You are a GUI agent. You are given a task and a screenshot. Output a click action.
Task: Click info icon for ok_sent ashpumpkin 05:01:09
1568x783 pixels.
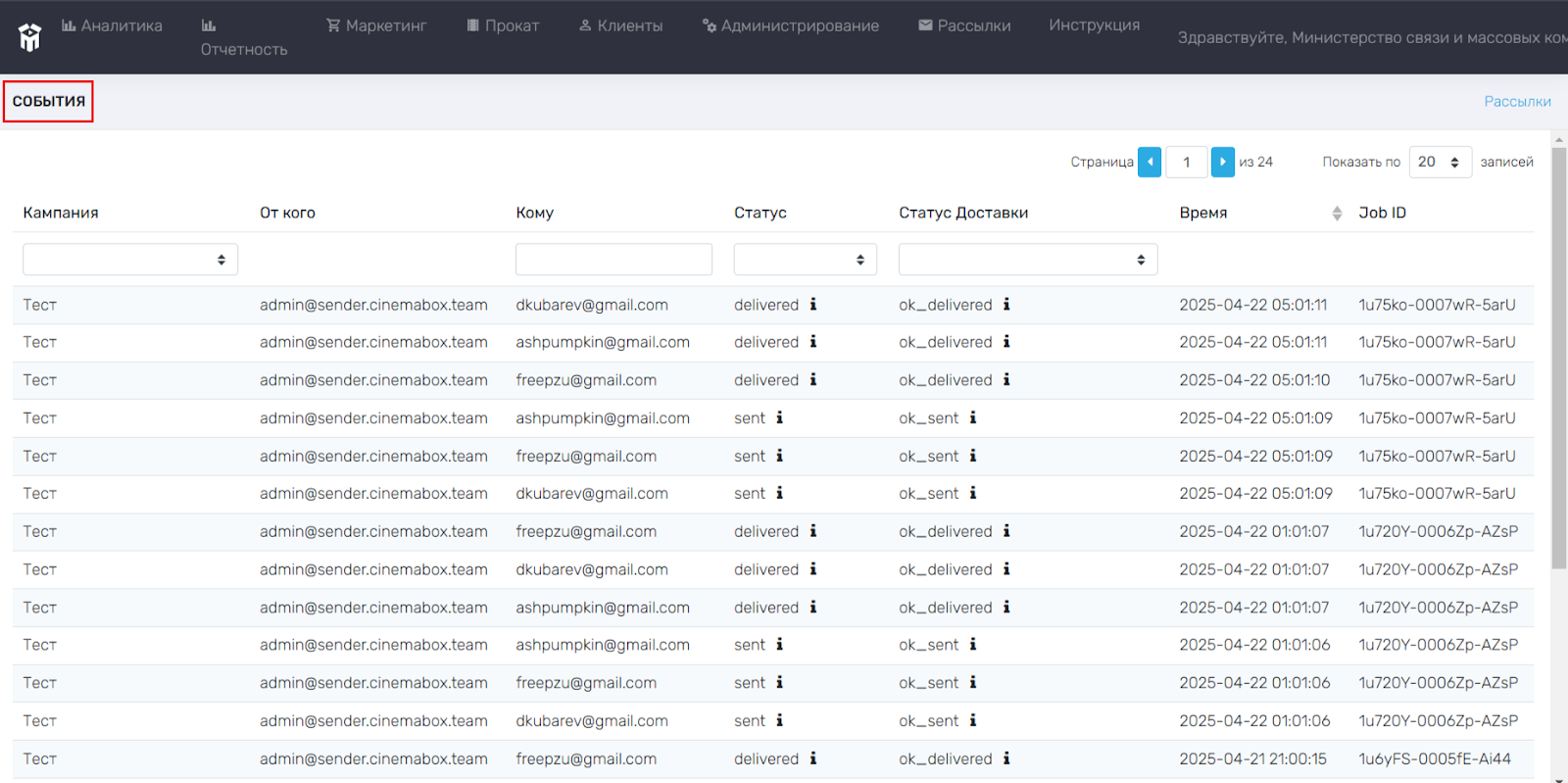[973, 417]
